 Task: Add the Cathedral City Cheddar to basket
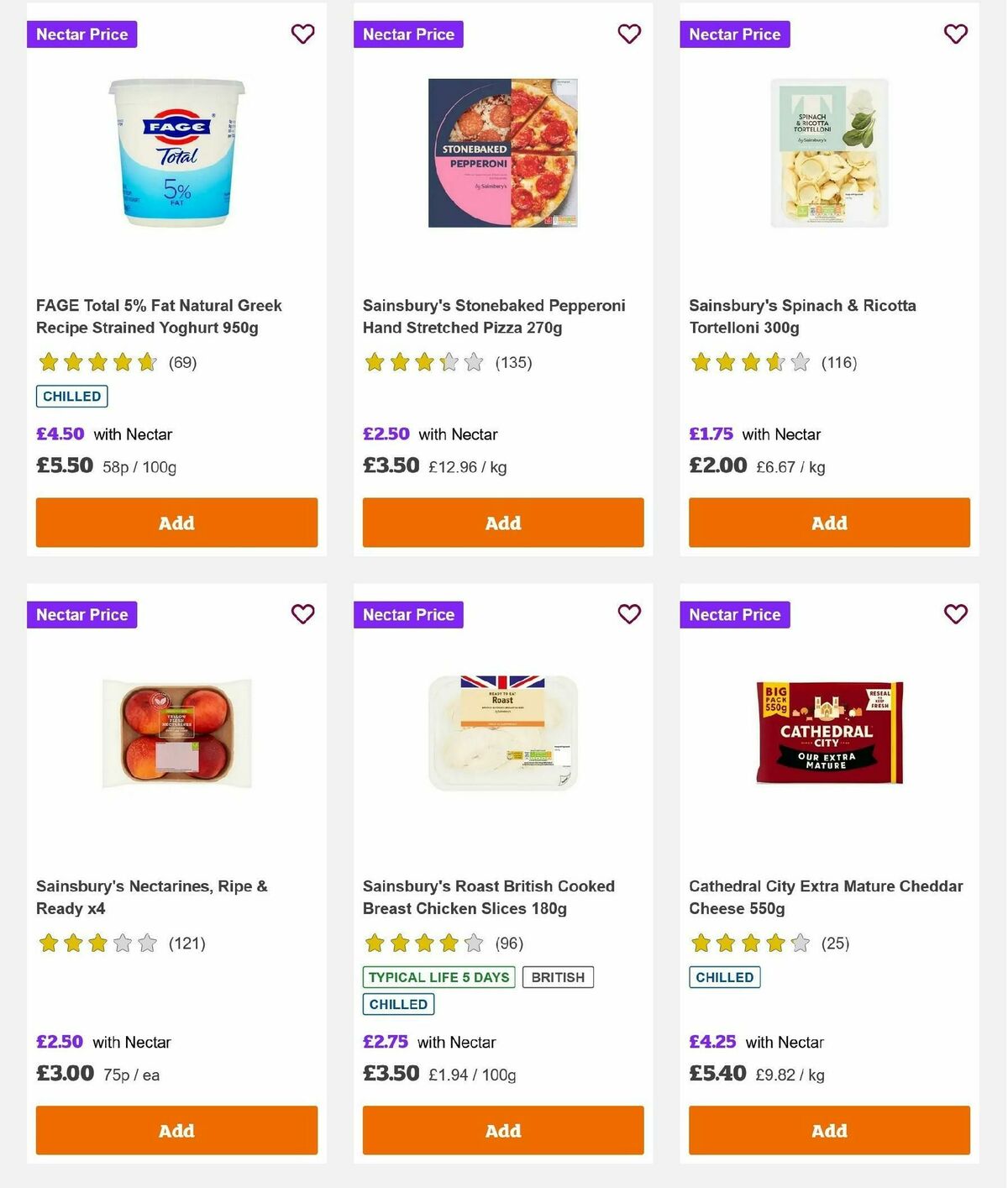(829, 1130)
